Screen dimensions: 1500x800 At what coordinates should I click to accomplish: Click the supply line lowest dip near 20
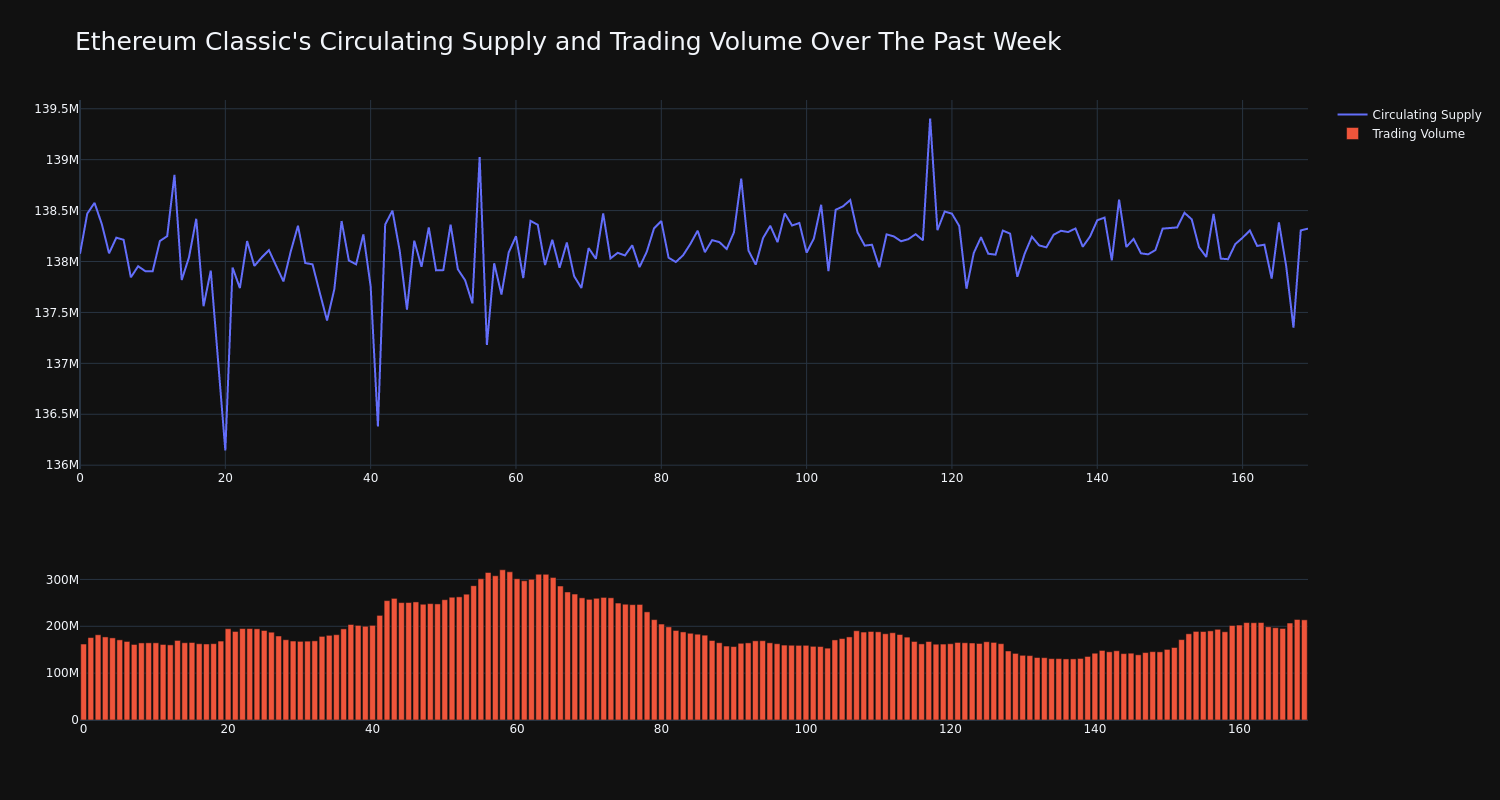point(225,449)
